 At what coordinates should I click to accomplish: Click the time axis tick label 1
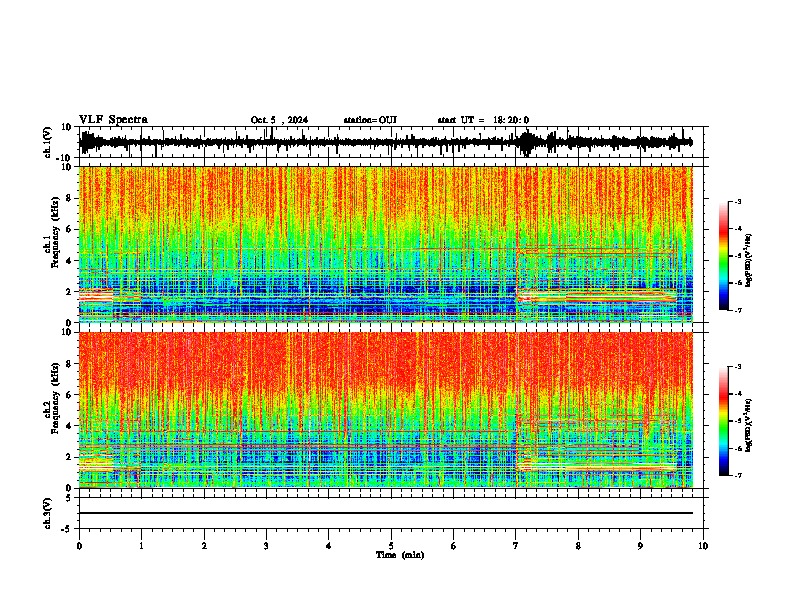(x=141, y=546)
